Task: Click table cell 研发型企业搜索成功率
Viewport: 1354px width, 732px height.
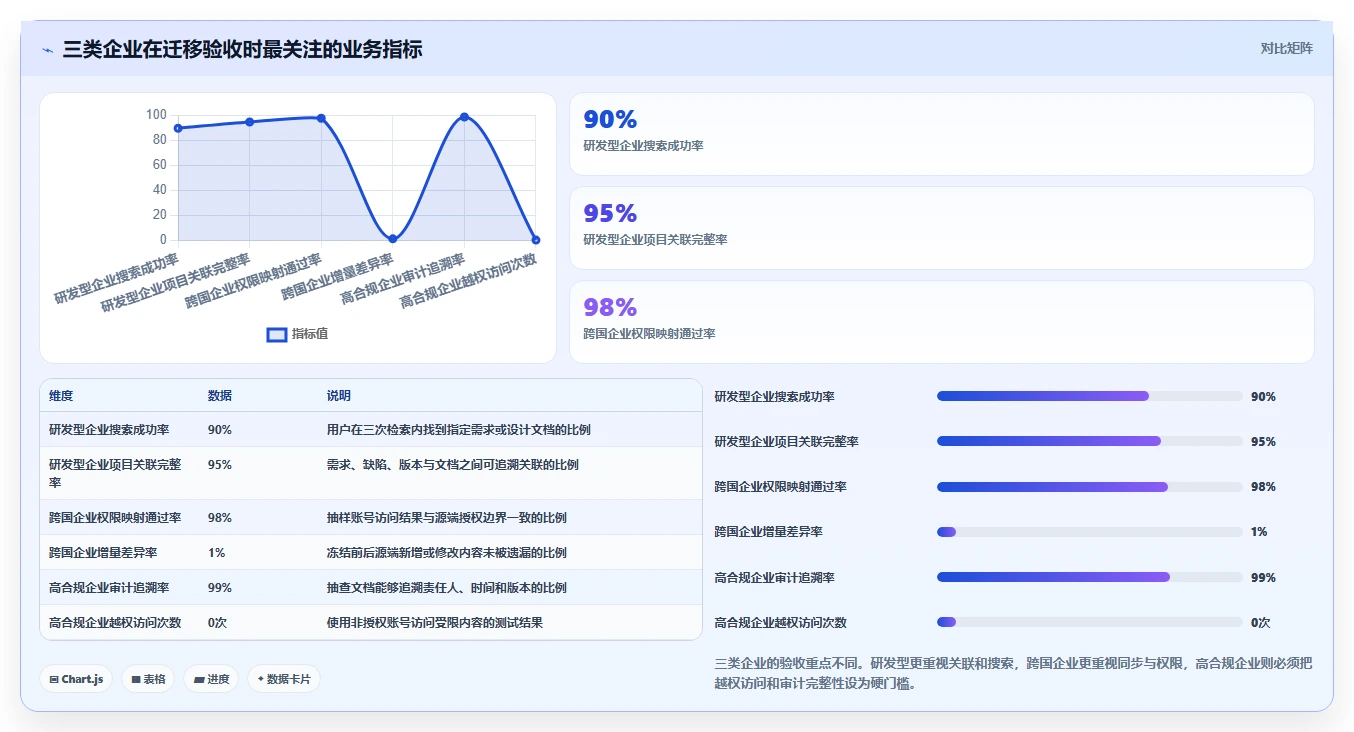Action: pos(109,430)
